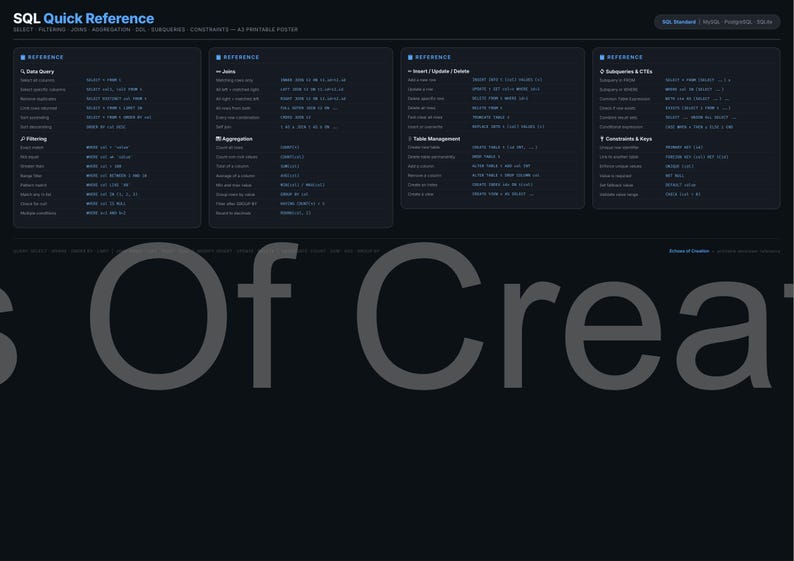Click the 'Add a column' row label
The width and height of the screenshot is (794, 561).
[x=421, y=166]
